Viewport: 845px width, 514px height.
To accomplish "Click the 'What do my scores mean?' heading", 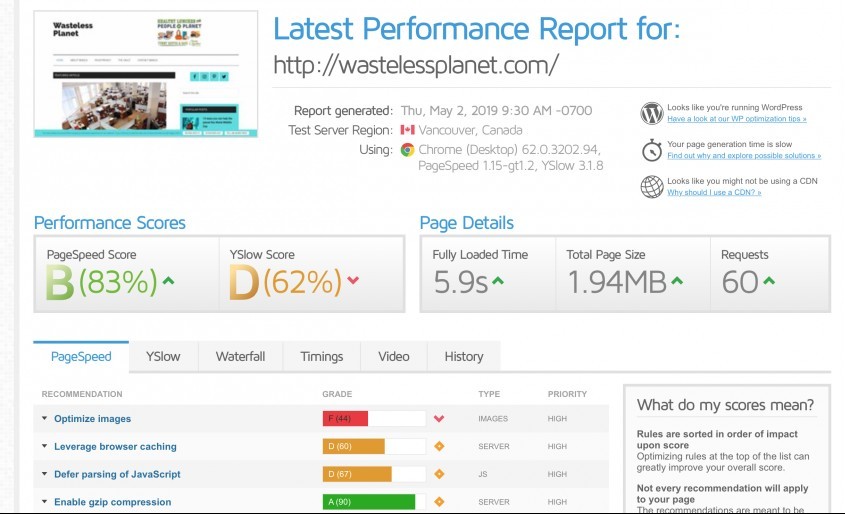I will tap(725, 405).
